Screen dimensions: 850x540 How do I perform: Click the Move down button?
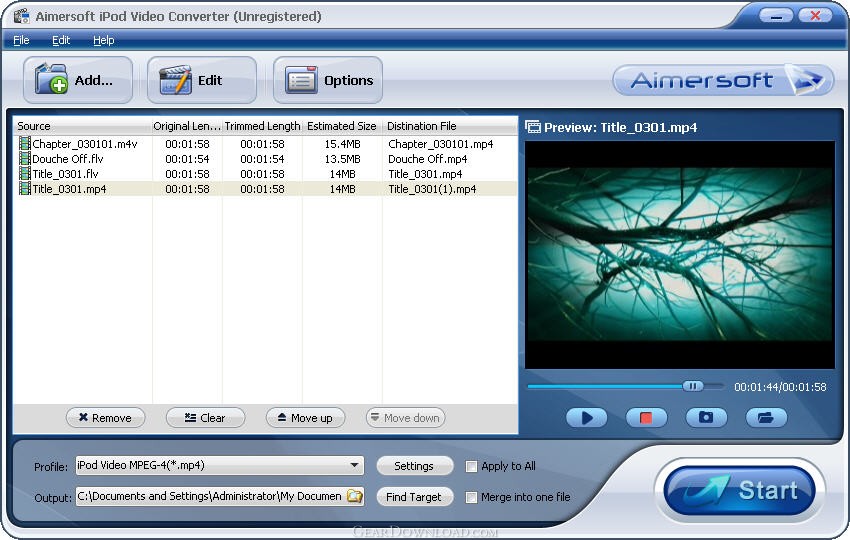coord(405,418)
